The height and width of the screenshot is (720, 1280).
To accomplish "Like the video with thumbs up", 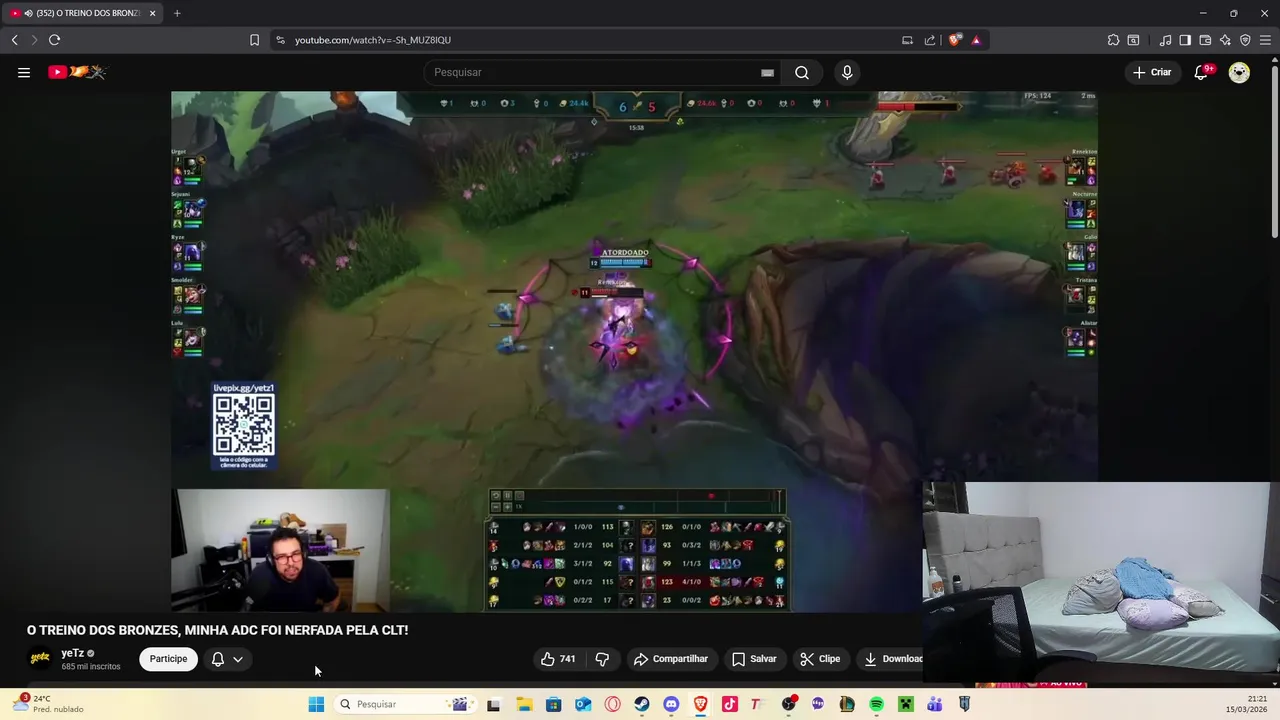I will tap(558, 659).
